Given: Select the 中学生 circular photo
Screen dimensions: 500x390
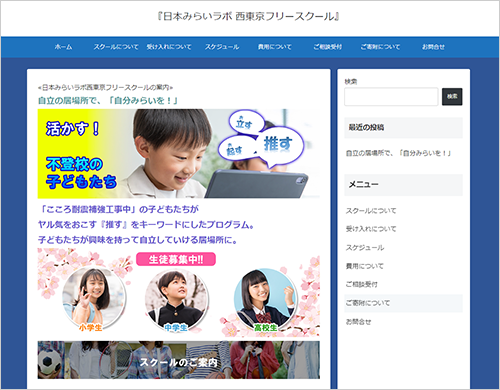Looking at the screenshot, I should tap(177, 300).
